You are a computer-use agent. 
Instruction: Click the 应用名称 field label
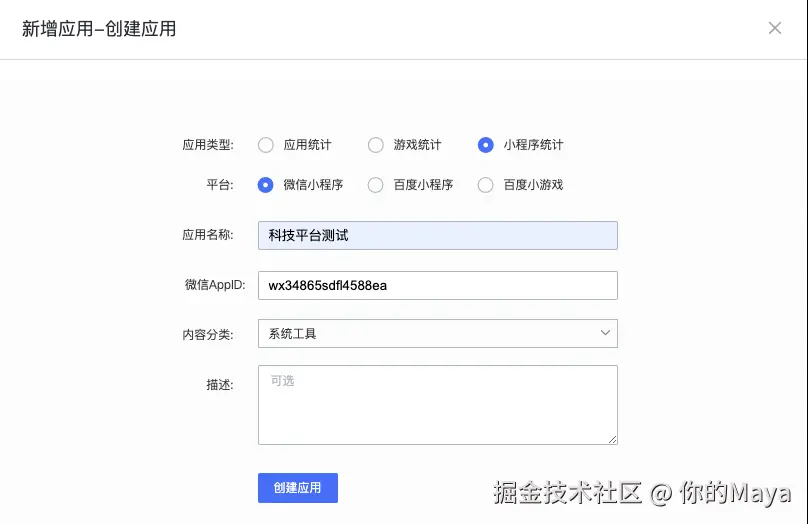coord(207,235)
